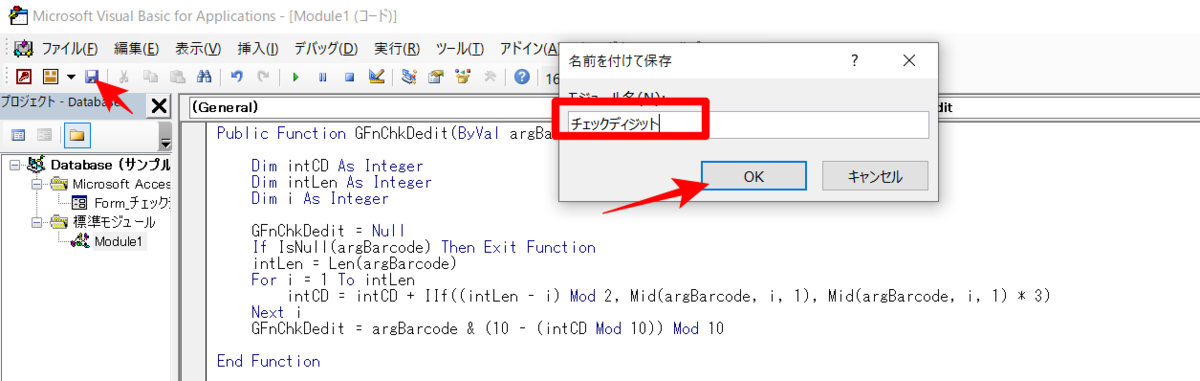Click the 'GFnChkDedit = argBarcode &' line
The width and height of the screenshot is (1200, 381).
tap(487, 328)
